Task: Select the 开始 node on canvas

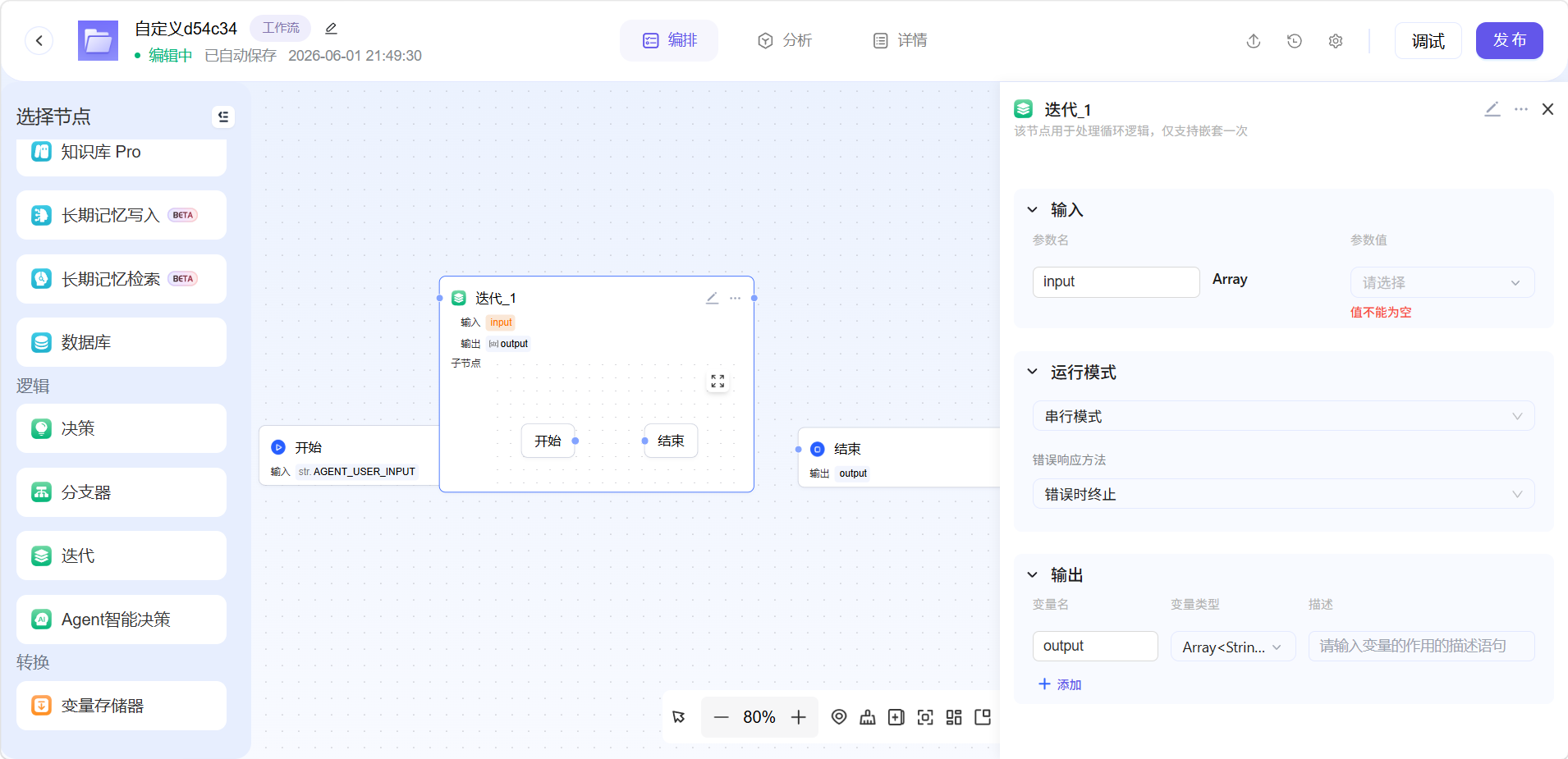Action: (x=350, y=456)
